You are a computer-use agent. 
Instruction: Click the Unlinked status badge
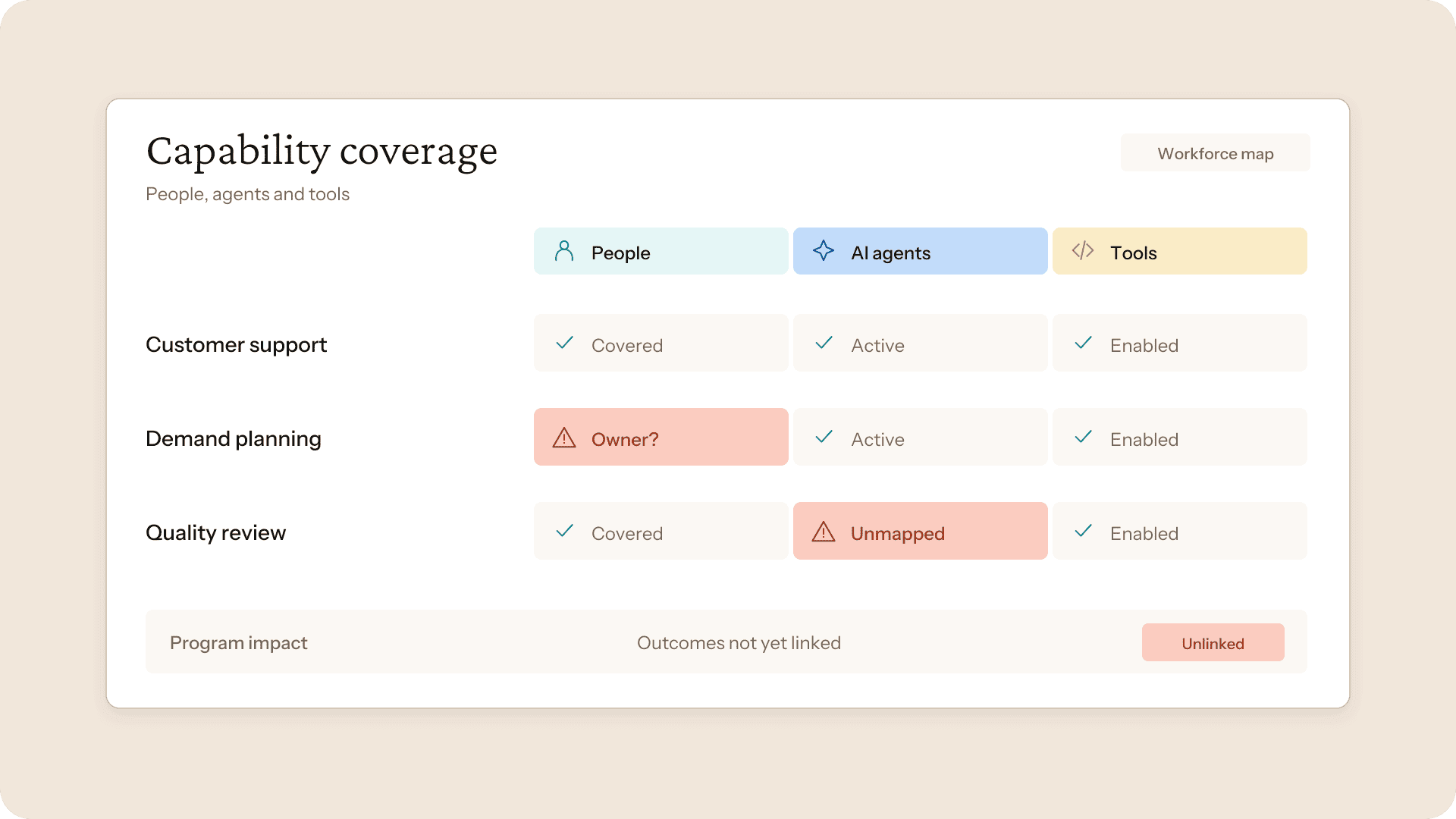[1213, 643]
